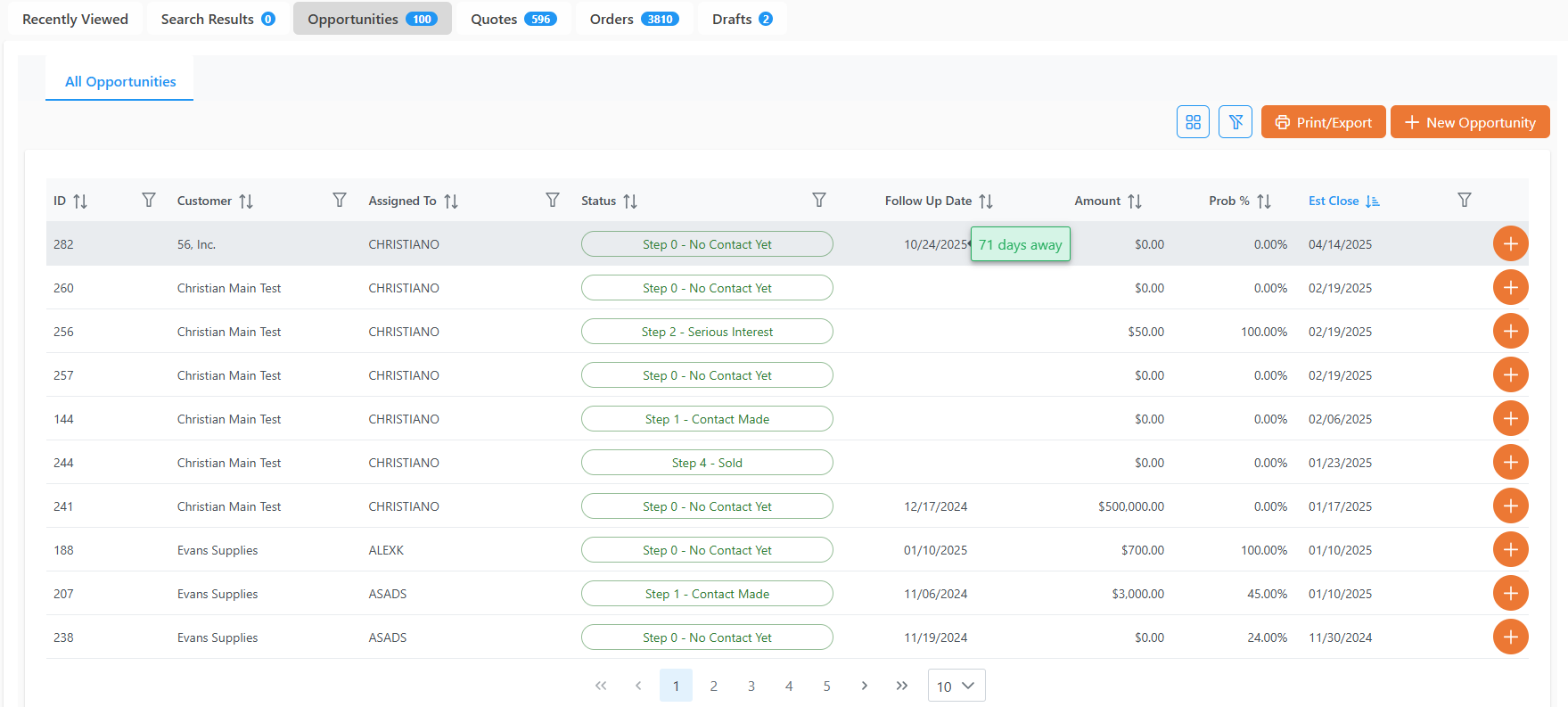Go to page 3 of results
The width and height of the screenshot is (1568, 707).
tap(751, 686)
